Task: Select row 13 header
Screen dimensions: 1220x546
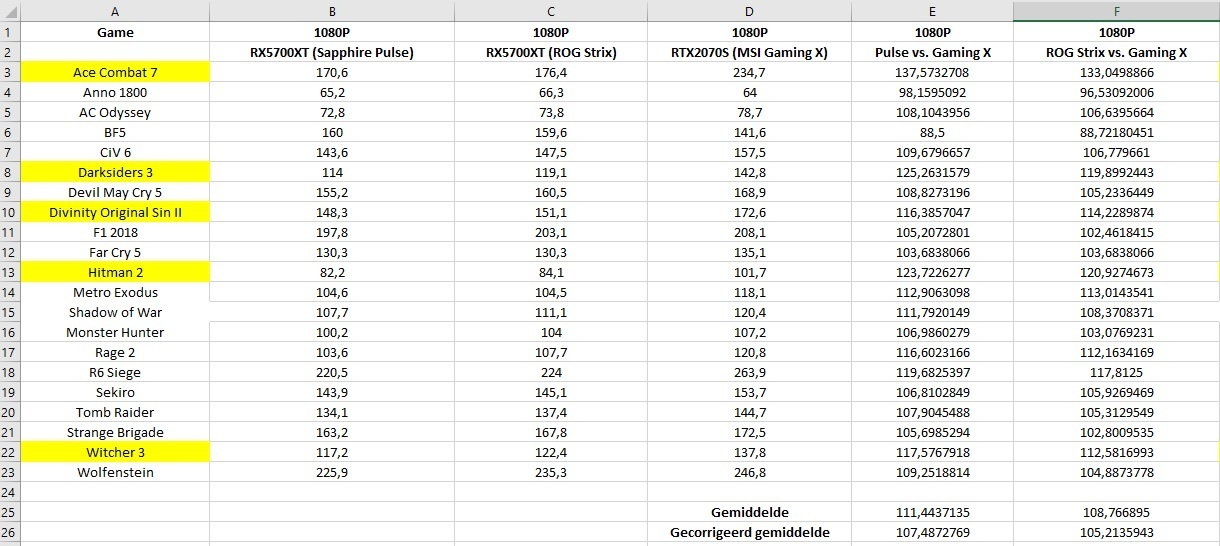Action: 10,272
